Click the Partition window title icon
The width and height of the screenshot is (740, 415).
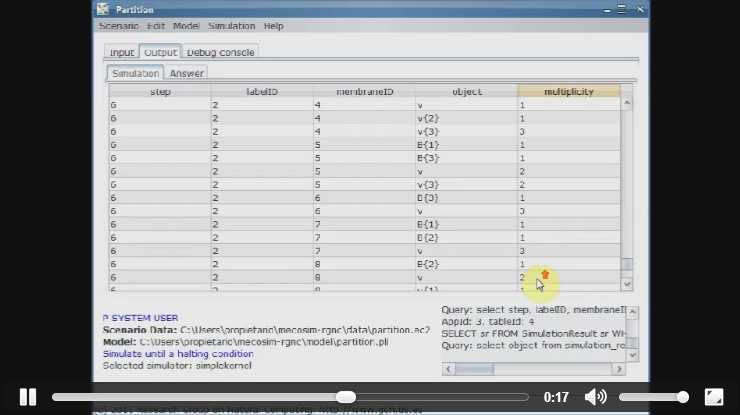[x=103, y=9]
